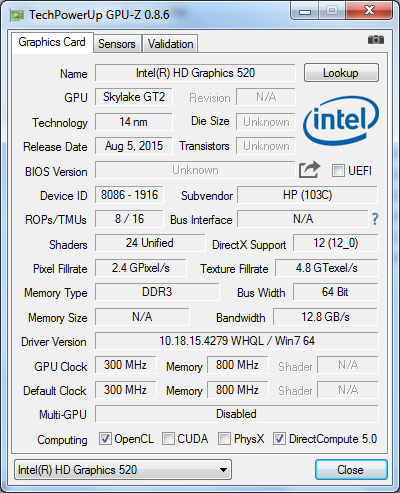The image size is (400, 493).
Task: Click the Driver Version text field
Action: (x=237, y=341)
